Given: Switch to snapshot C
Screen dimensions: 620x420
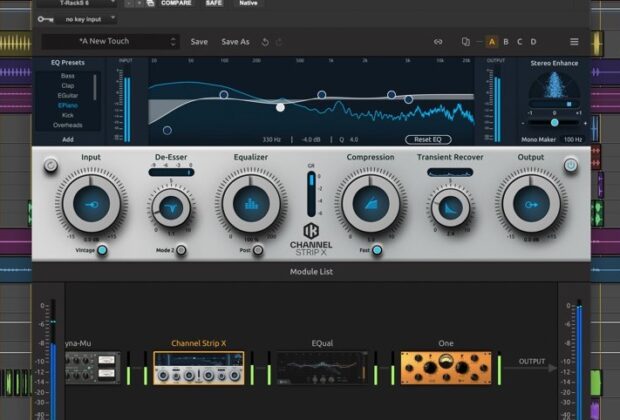Looking at the screenshot, I should click(x=520, y=42).
